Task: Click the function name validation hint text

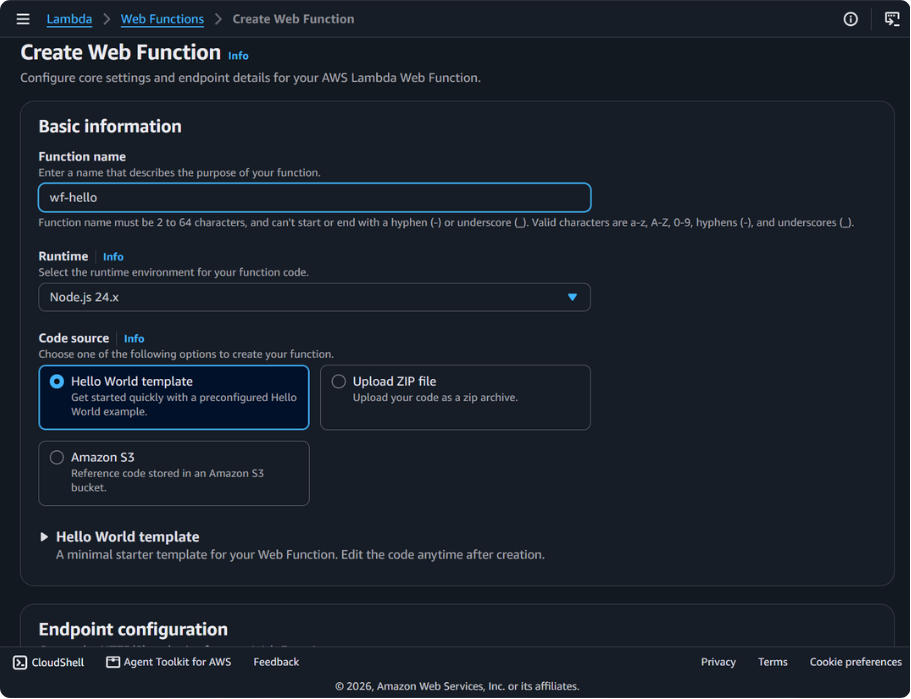Action: point(446,223)
